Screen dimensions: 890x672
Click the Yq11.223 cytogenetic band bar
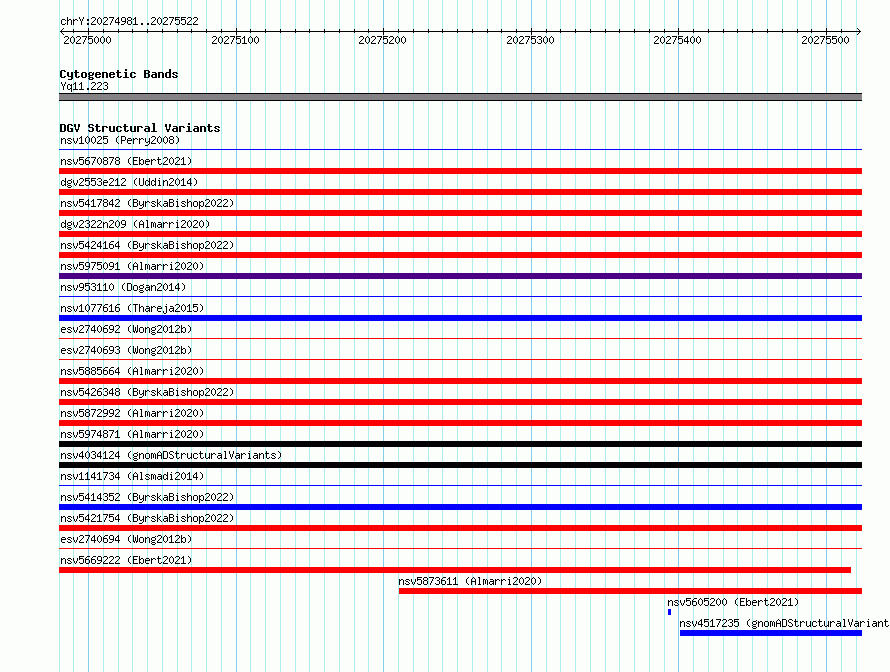pyautogui.click(x=460, y=97)
